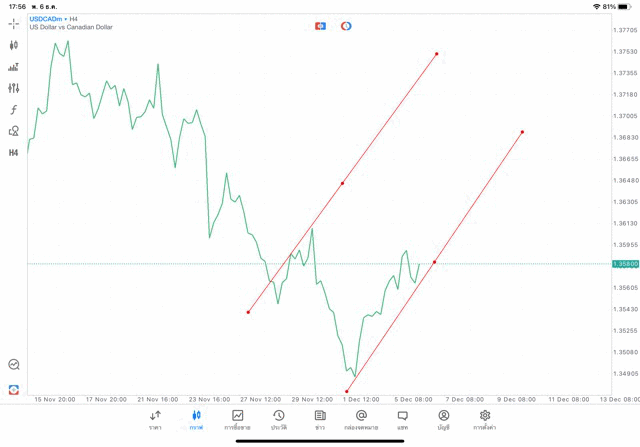Tap the red-blue trade panel icon
The height and width of the screenshot is (447, 640).
(14, 389)
